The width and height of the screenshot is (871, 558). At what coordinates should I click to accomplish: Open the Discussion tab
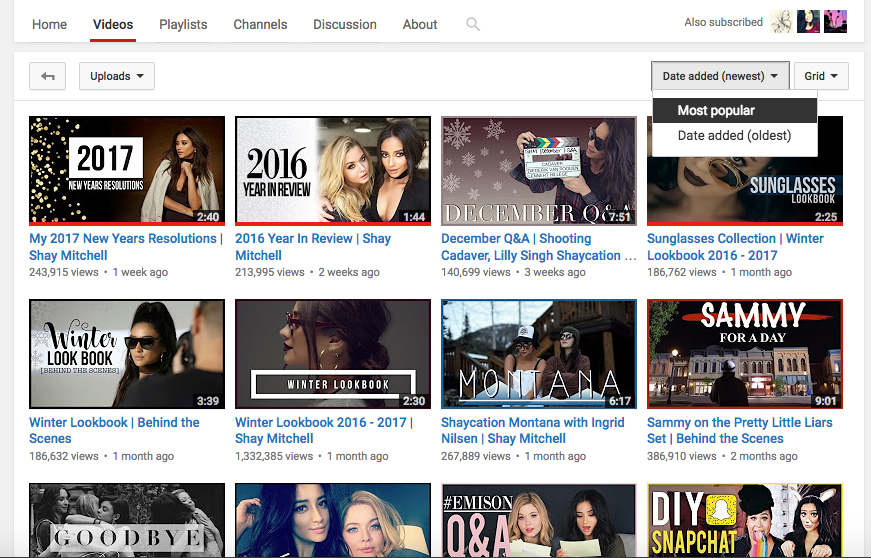345,24
